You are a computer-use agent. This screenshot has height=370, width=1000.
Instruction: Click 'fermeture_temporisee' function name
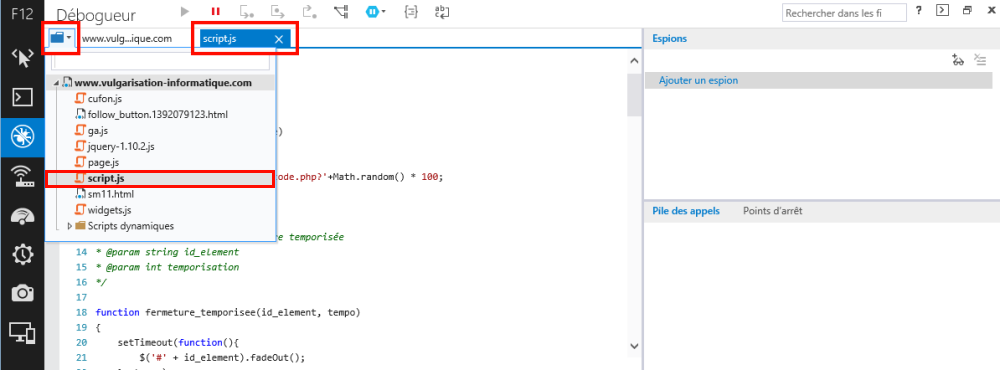[200, 313]
